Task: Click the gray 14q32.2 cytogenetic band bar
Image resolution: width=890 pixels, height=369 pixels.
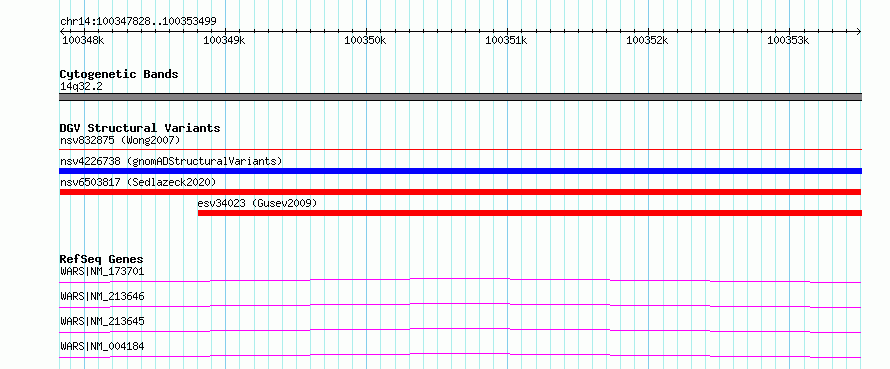Action: point(461,97)
